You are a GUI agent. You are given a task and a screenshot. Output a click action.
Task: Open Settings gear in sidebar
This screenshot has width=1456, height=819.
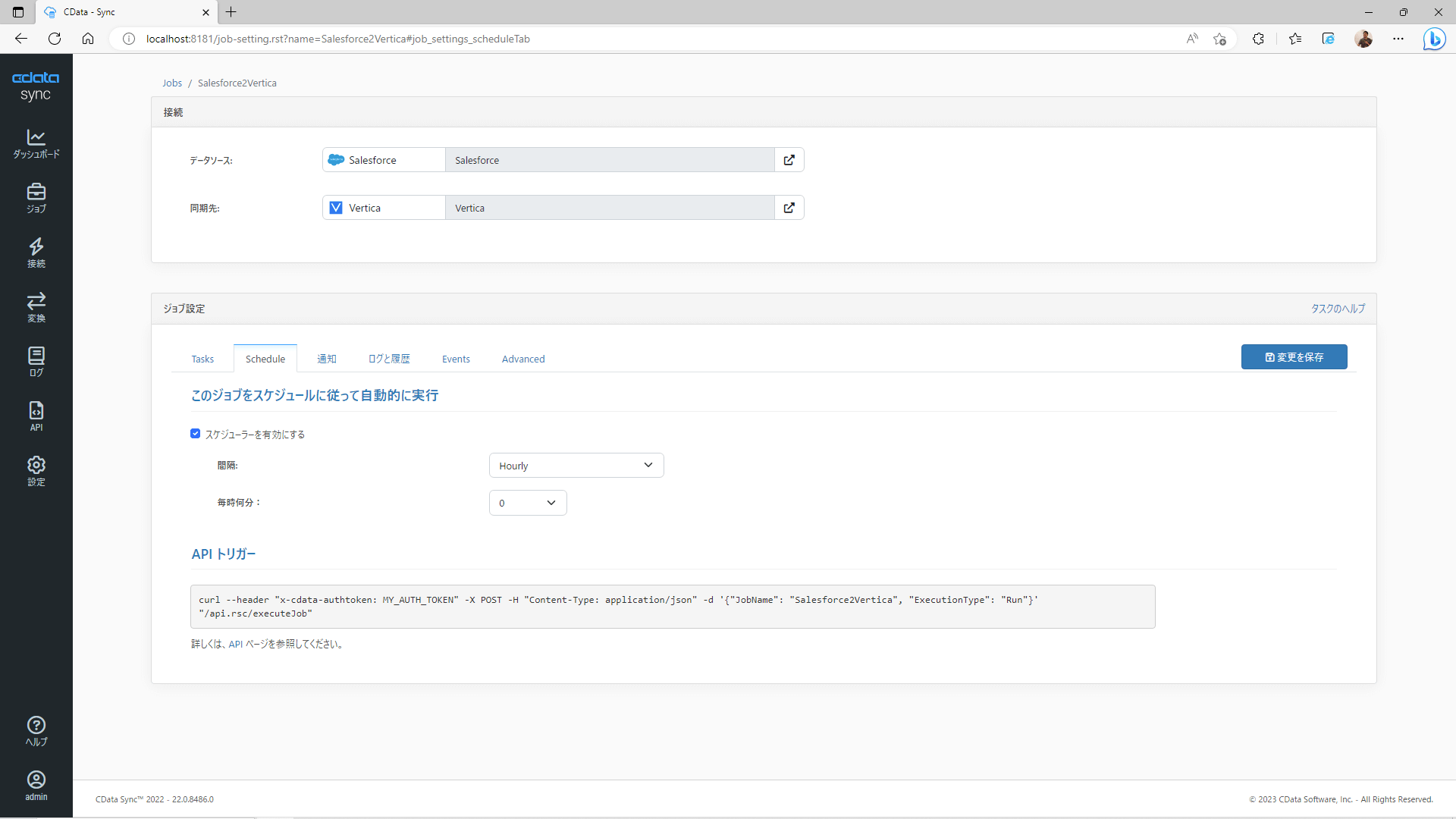[36, 471]
